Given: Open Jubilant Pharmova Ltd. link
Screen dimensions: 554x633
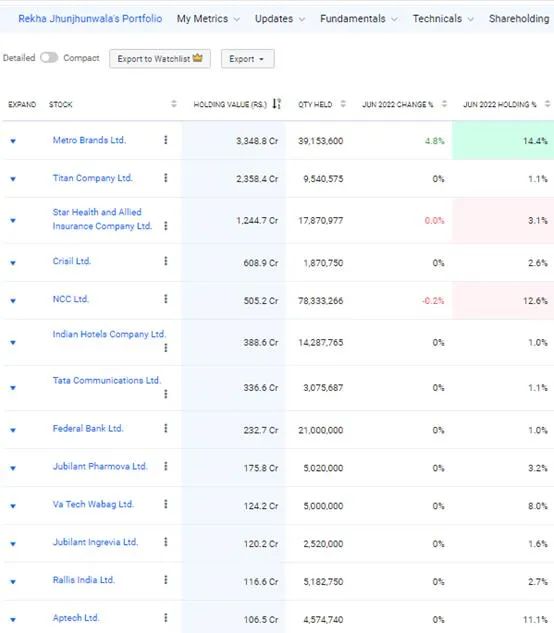Looking at the screenshot, I should point(100,466).
